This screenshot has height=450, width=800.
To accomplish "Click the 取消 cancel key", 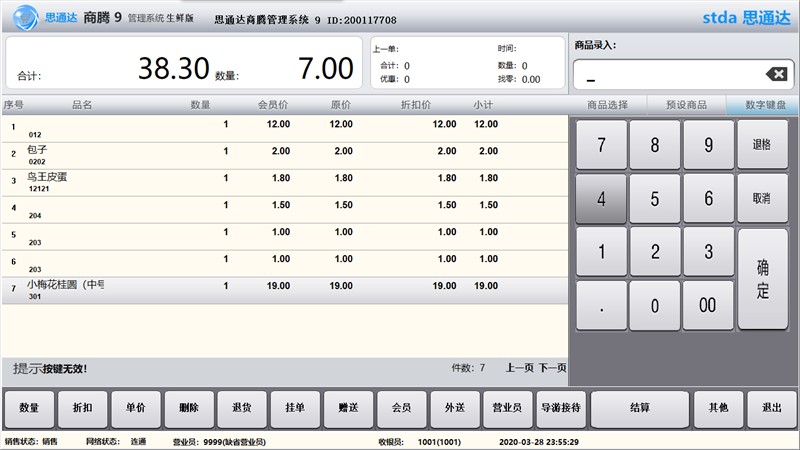I will point(762,198).
